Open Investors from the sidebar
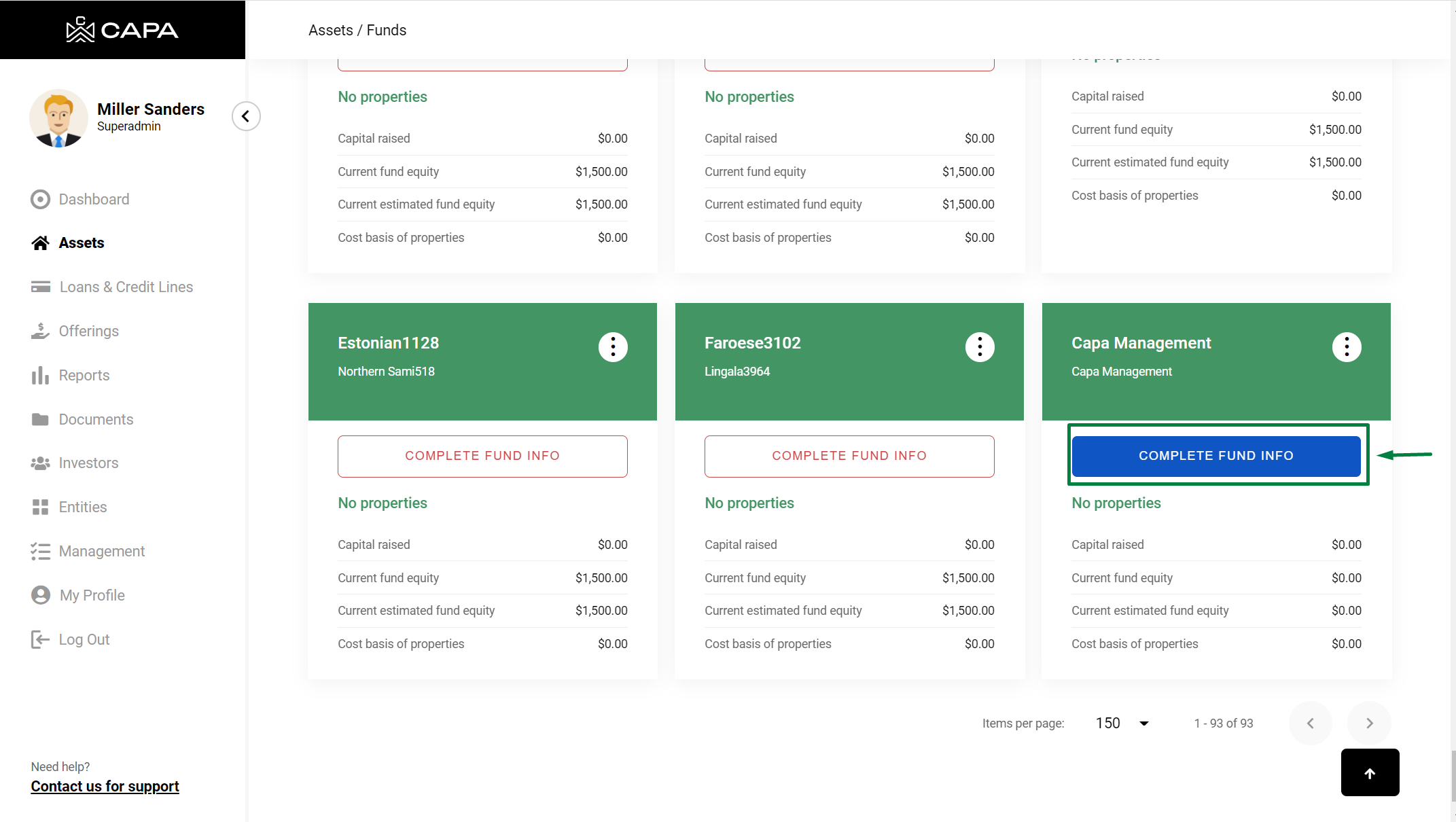This screenshot has height=822, width=1456. (88, 463)
